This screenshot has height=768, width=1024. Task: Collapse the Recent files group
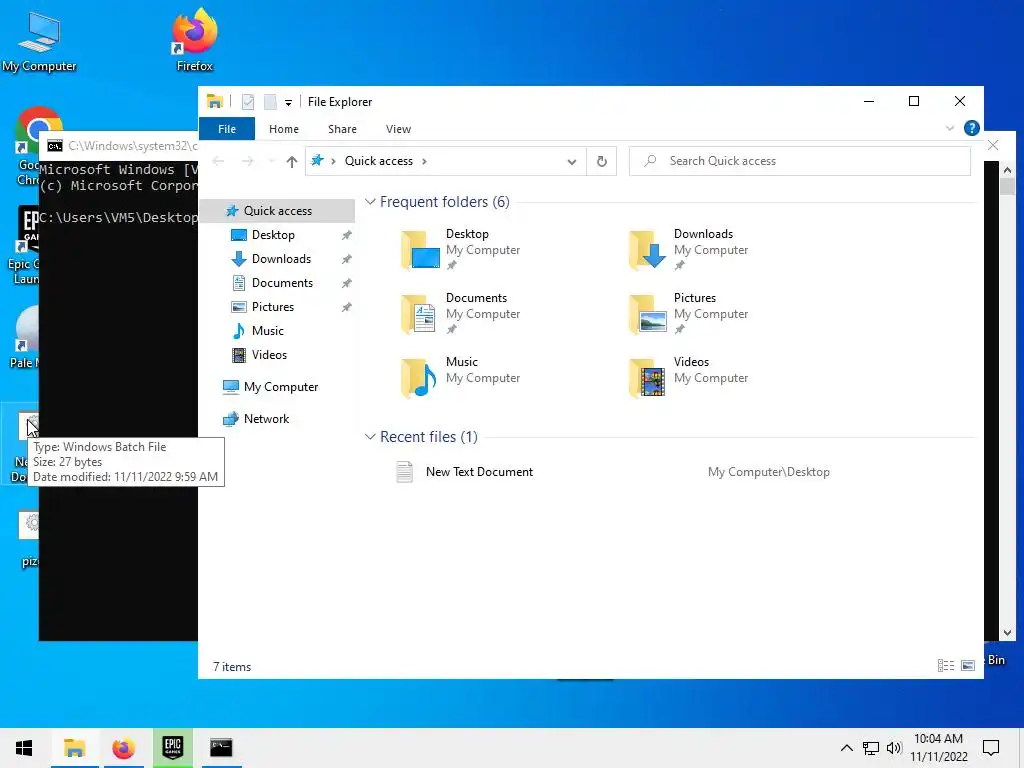coord(370,437)
